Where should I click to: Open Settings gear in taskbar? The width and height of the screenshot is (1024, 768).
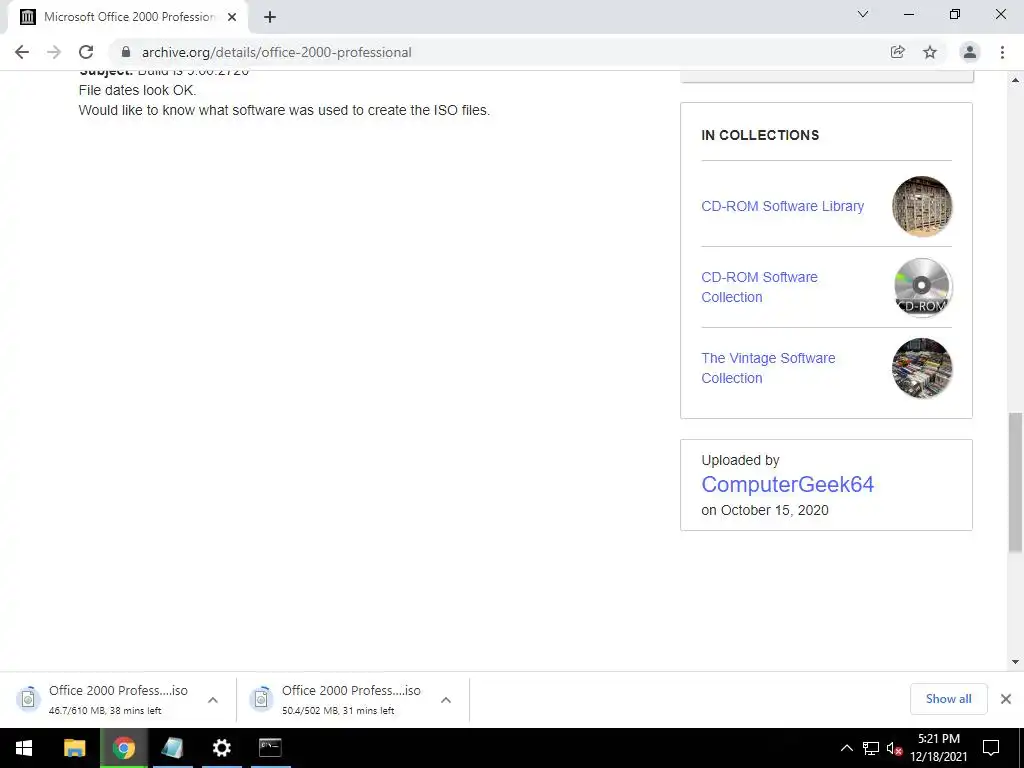click(221, 748)
